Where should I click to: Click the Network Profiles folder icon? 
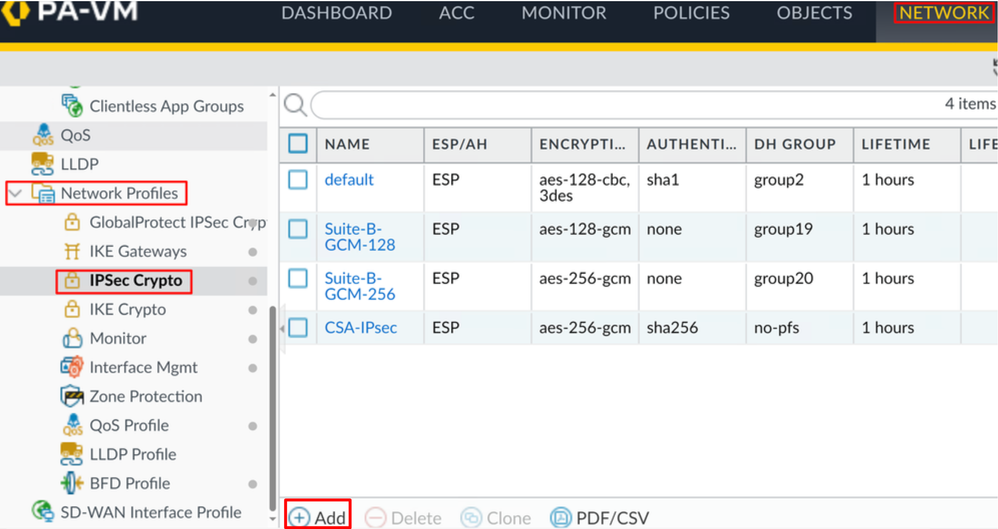43,194
